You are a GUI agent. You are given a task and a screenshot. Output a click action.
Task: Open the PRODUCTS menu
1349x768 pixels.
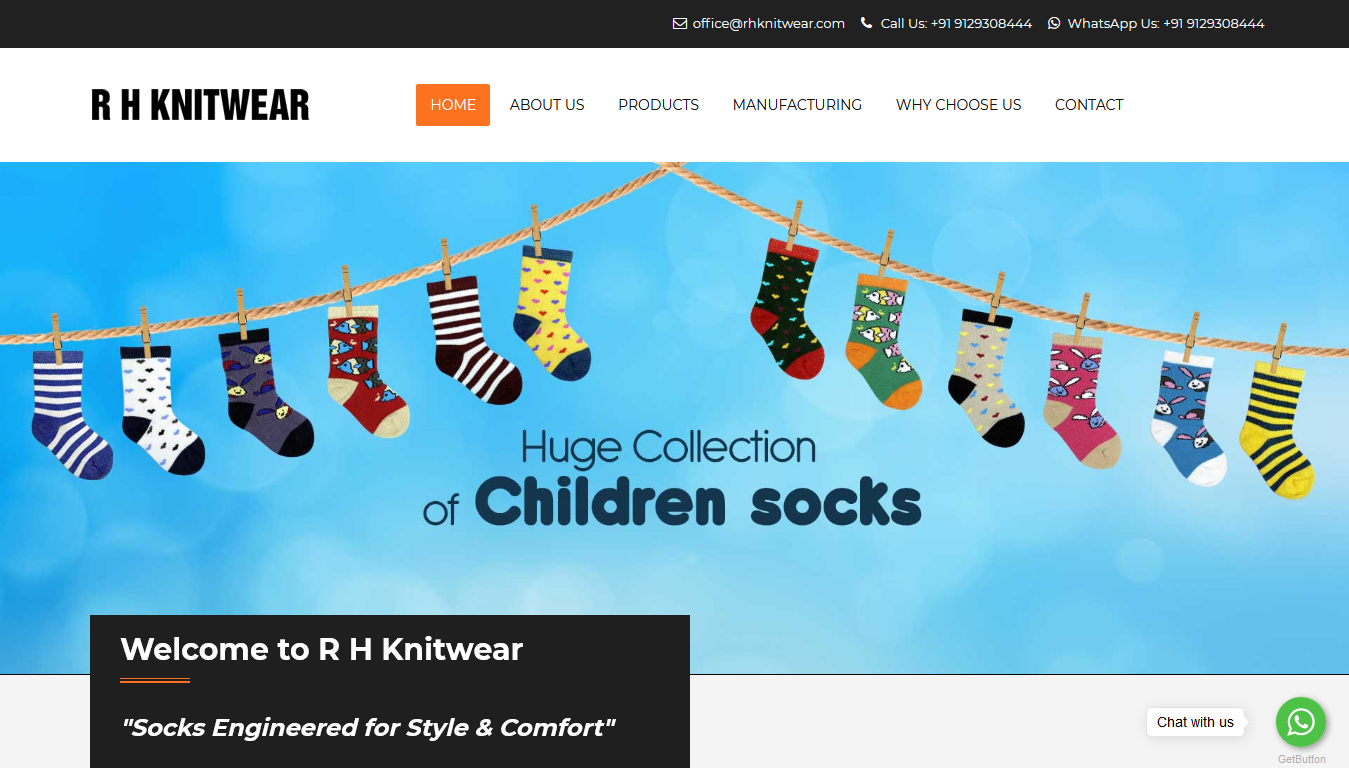coord(658,105)
